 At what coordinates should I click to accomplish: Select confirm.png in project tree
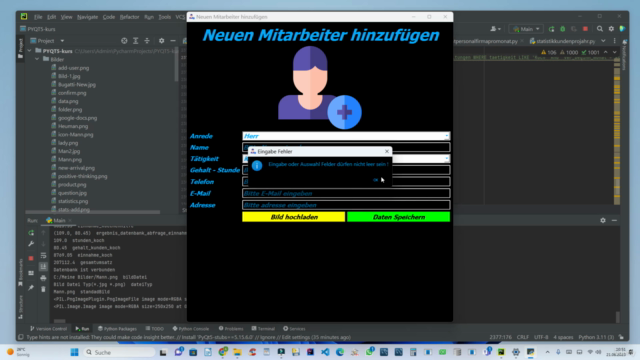[x=72, y=93]
